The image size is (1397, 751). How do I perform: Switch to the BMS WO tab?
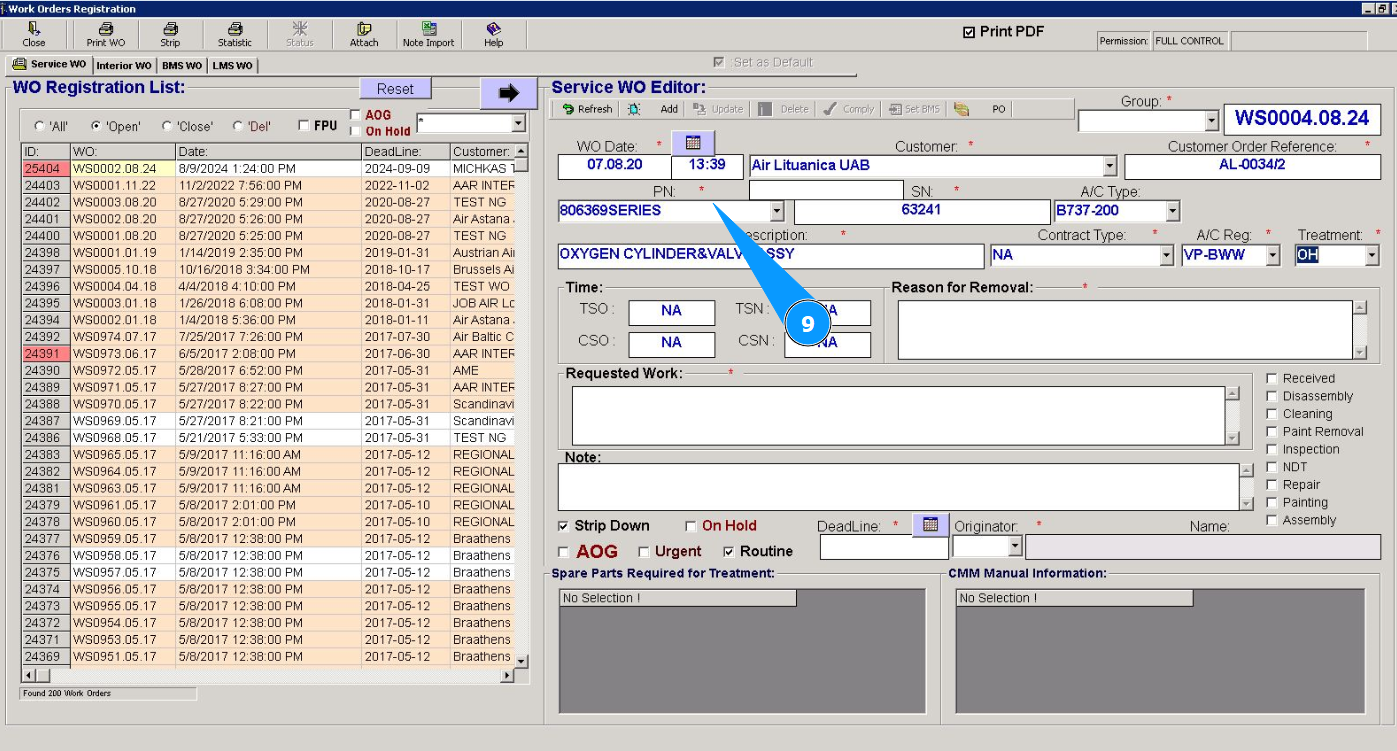pyautogui.click(x=182, y=66)
